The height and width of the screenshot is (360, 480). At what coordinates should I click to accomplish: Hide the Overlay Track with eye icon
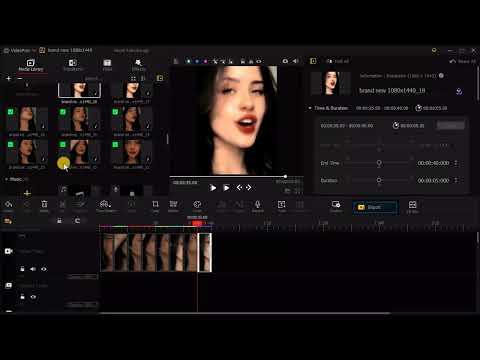33,297
